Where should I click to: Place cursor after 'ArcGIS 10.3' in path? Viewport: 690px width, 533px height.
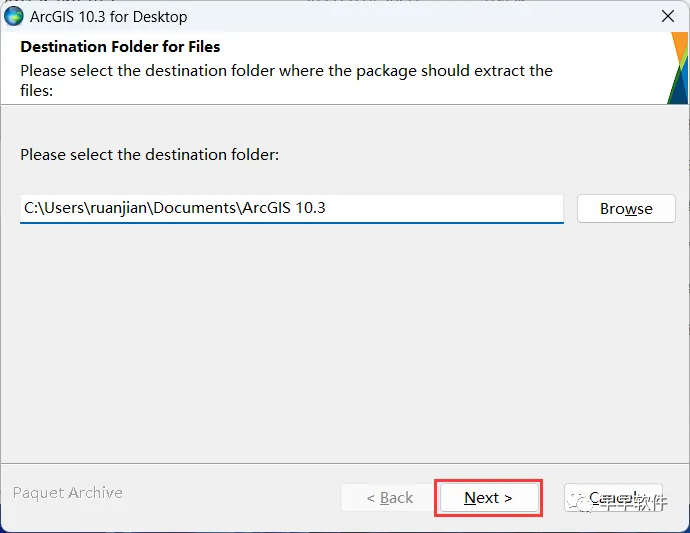[327, 208]
